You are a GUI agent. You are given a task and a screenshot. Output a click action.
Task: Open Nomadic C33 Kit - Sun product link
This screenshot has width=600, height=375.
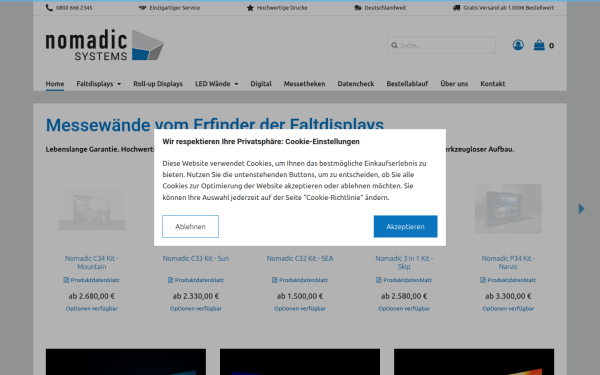click(196, 258)
